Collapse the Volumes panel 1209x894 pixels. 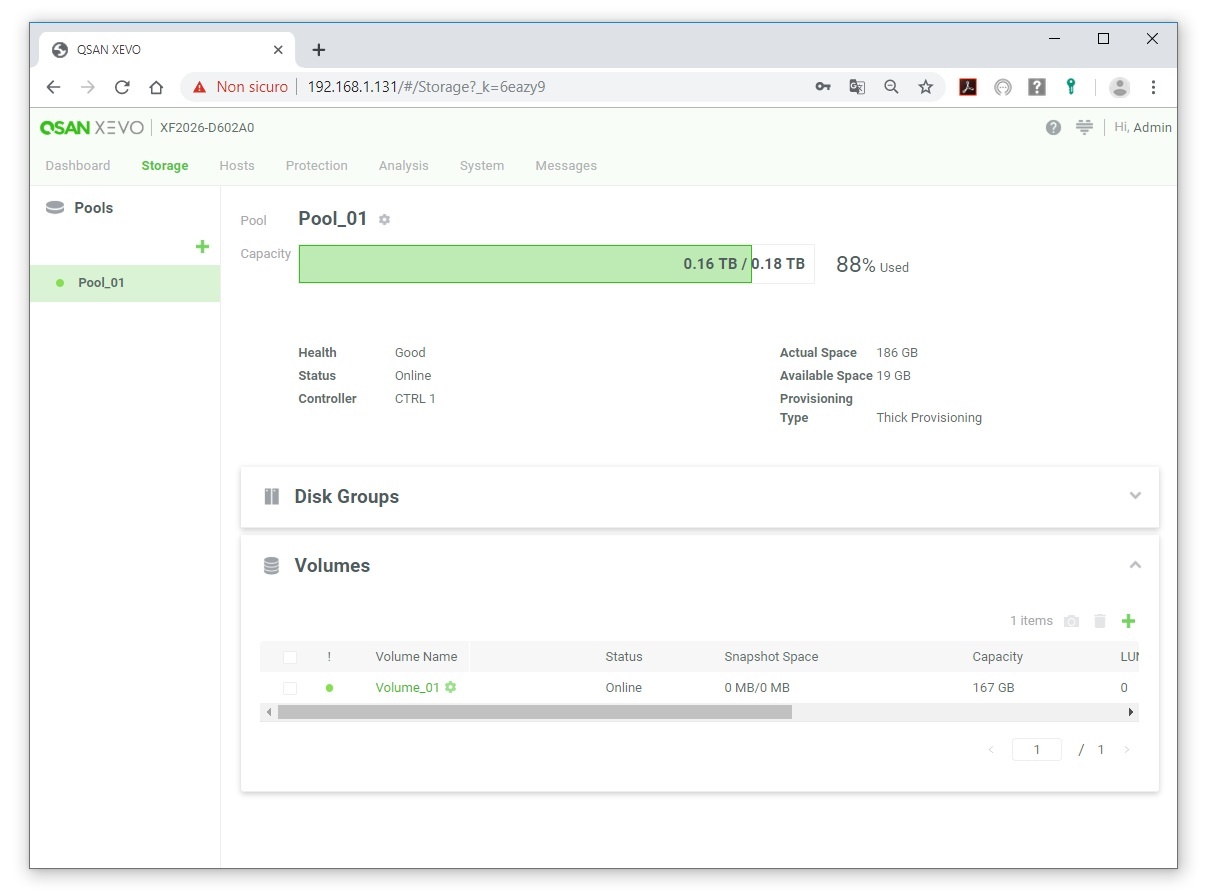click(x=1134, y=565)
